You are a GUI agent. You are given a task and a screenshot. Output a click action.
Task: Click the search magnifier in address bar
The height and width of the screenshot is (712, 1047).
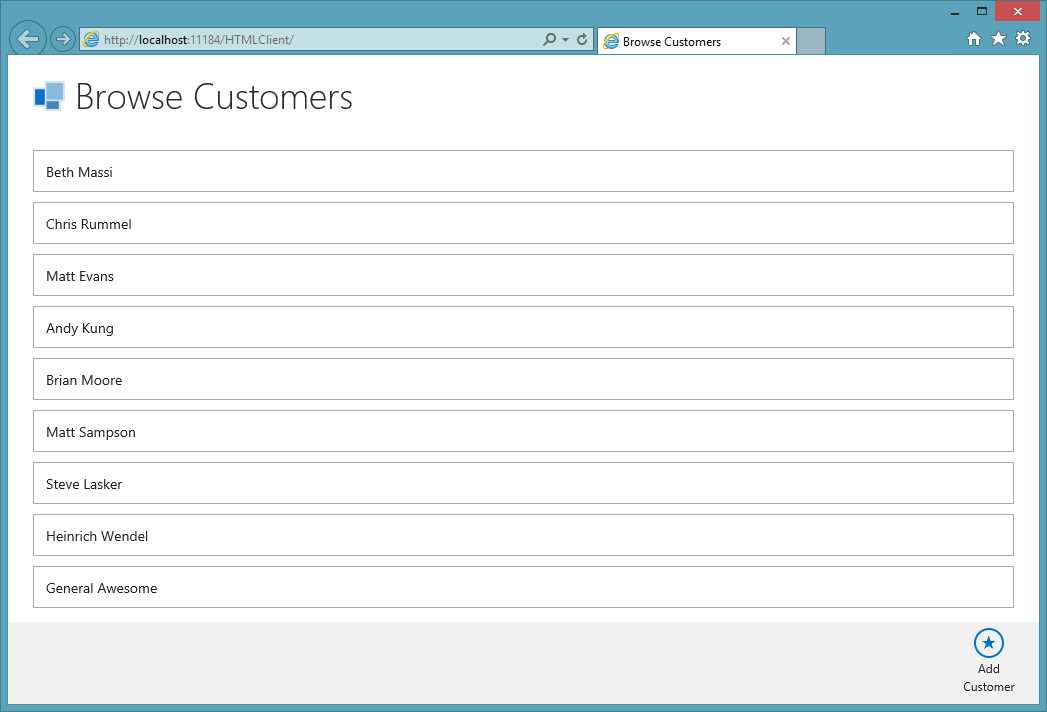pos(550,39)
